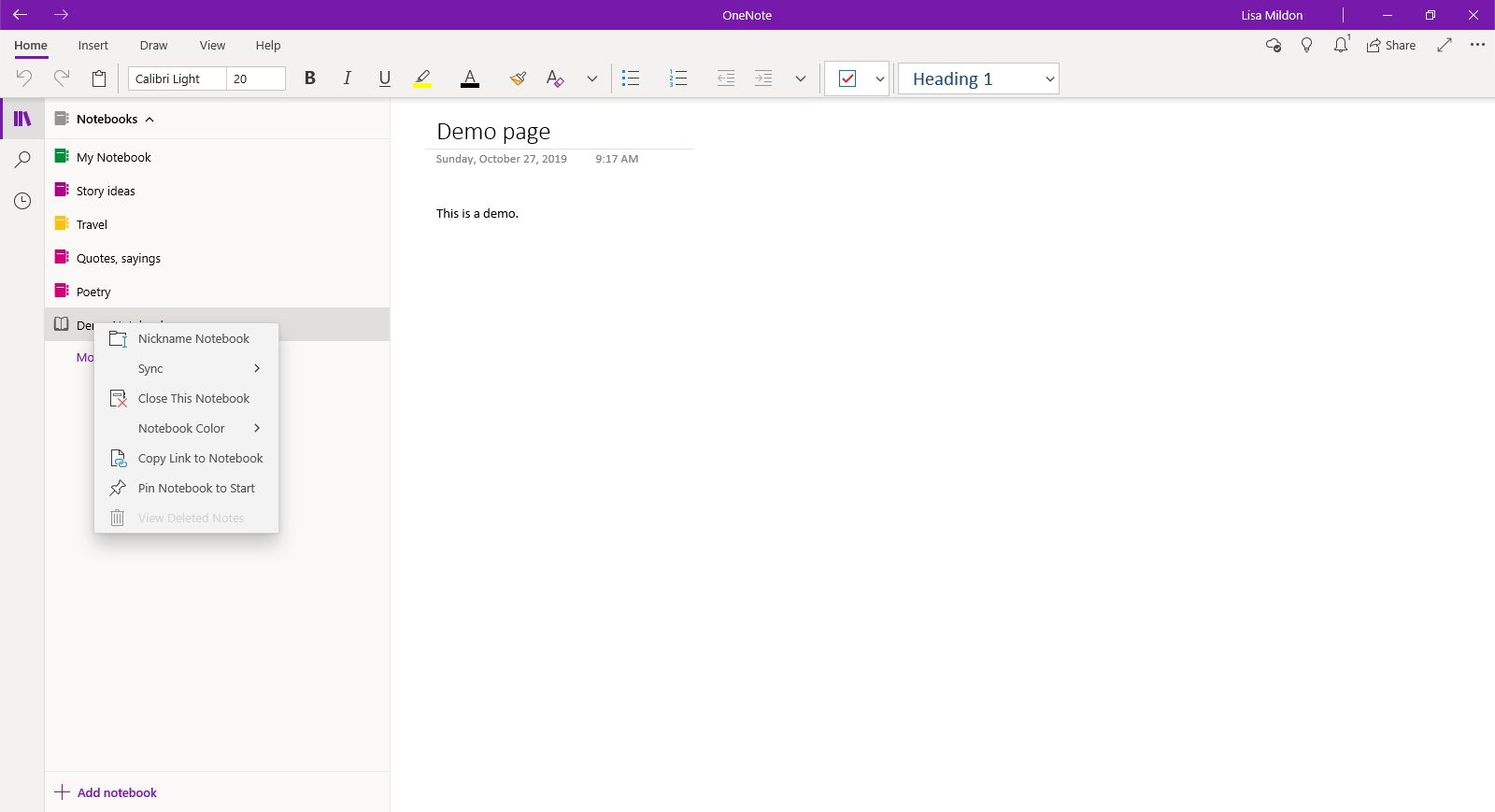Click the Add notebook link
This screenshot has width=1495, height=812.
point(106,792)
